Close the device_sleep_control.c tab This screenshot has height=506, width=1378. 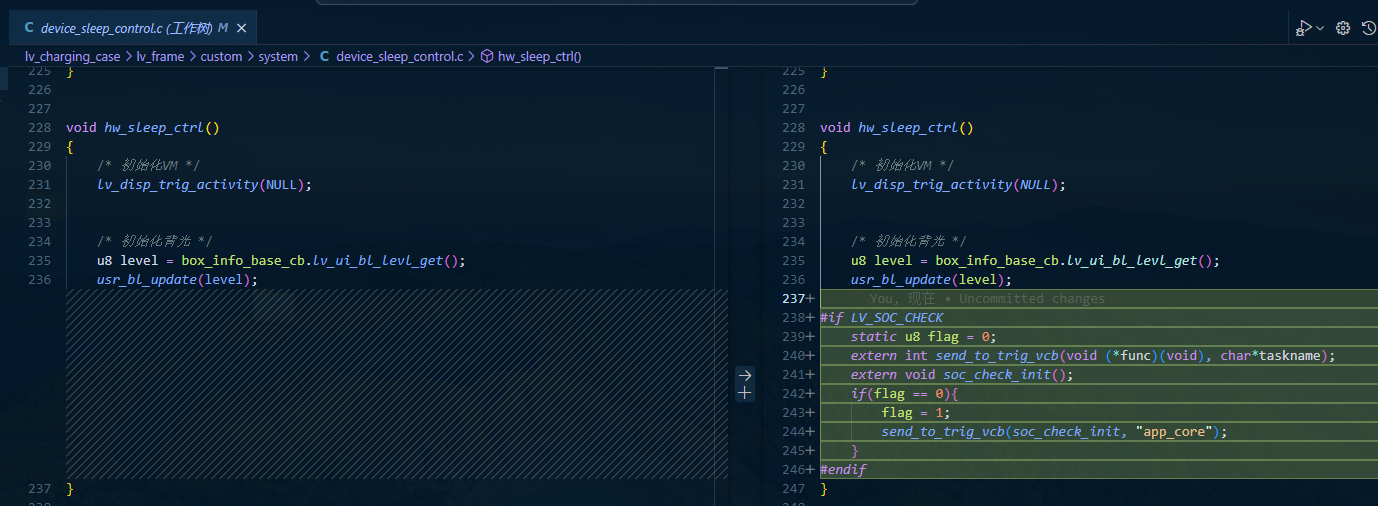pyautogui.click(x=243, y=28)
